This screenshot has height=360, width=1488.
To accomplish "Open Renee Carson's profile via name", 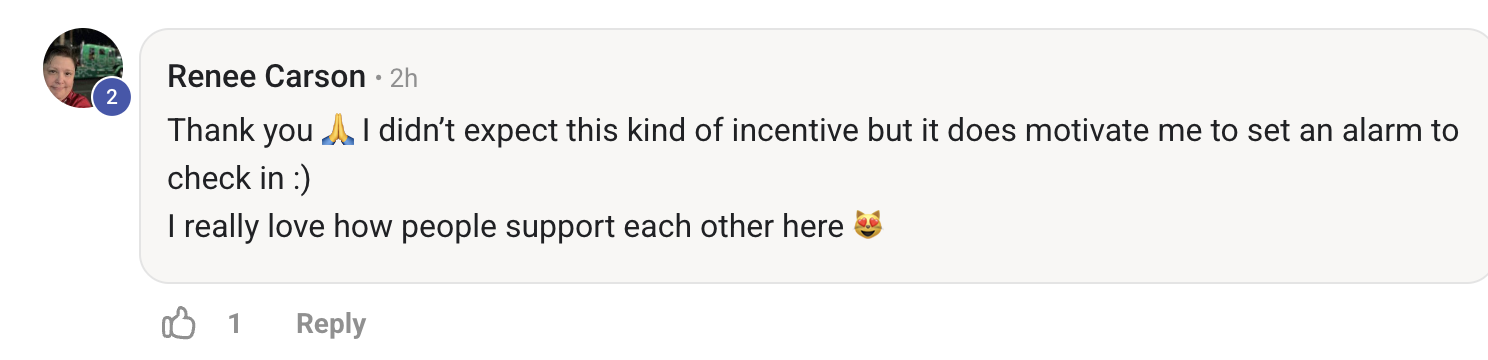I will [267, 76].
